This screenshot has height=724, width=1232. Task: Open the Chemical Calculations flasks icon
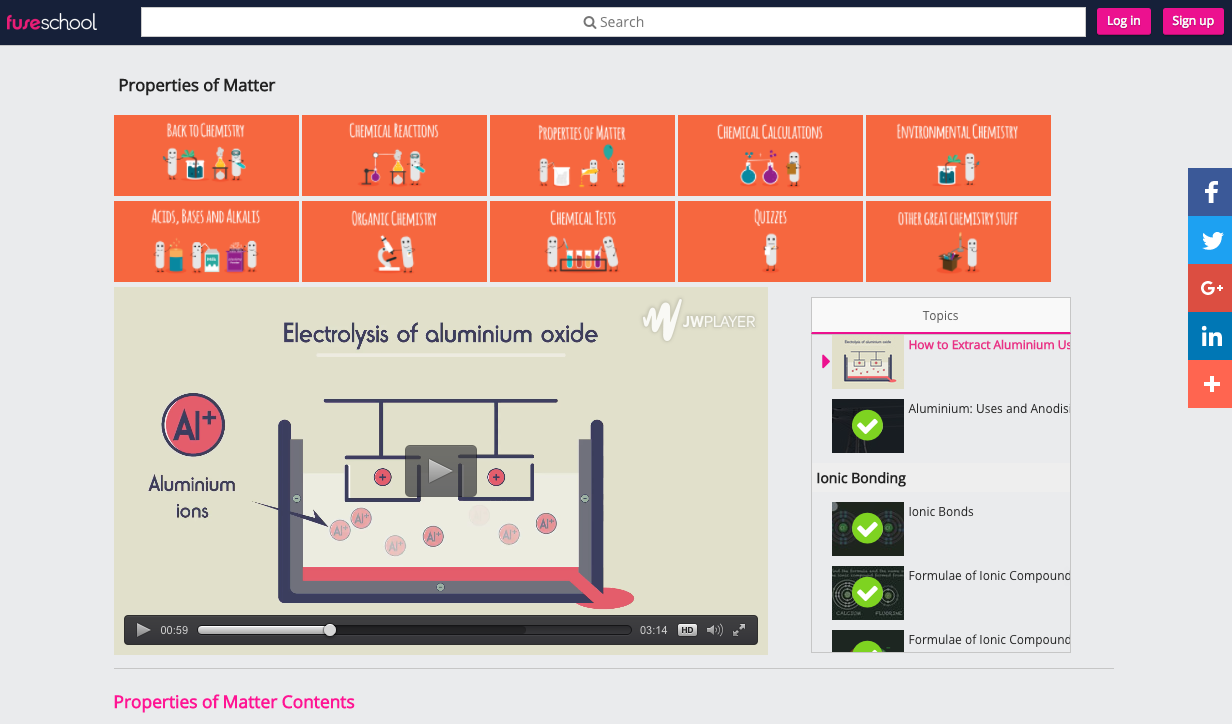[x=770, y=170]
